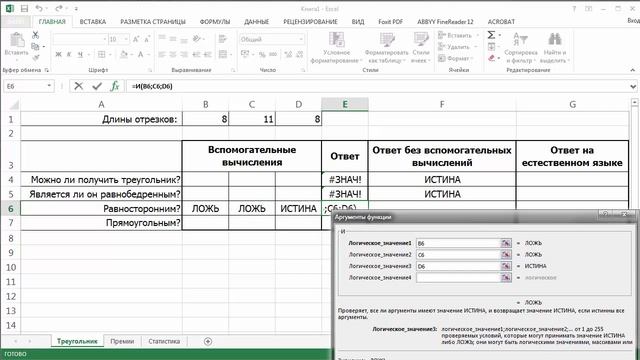Open the ФОРМУЛЫ ribbon tab
The width and height of the screenshot is (640, 360).
[215, 22]
